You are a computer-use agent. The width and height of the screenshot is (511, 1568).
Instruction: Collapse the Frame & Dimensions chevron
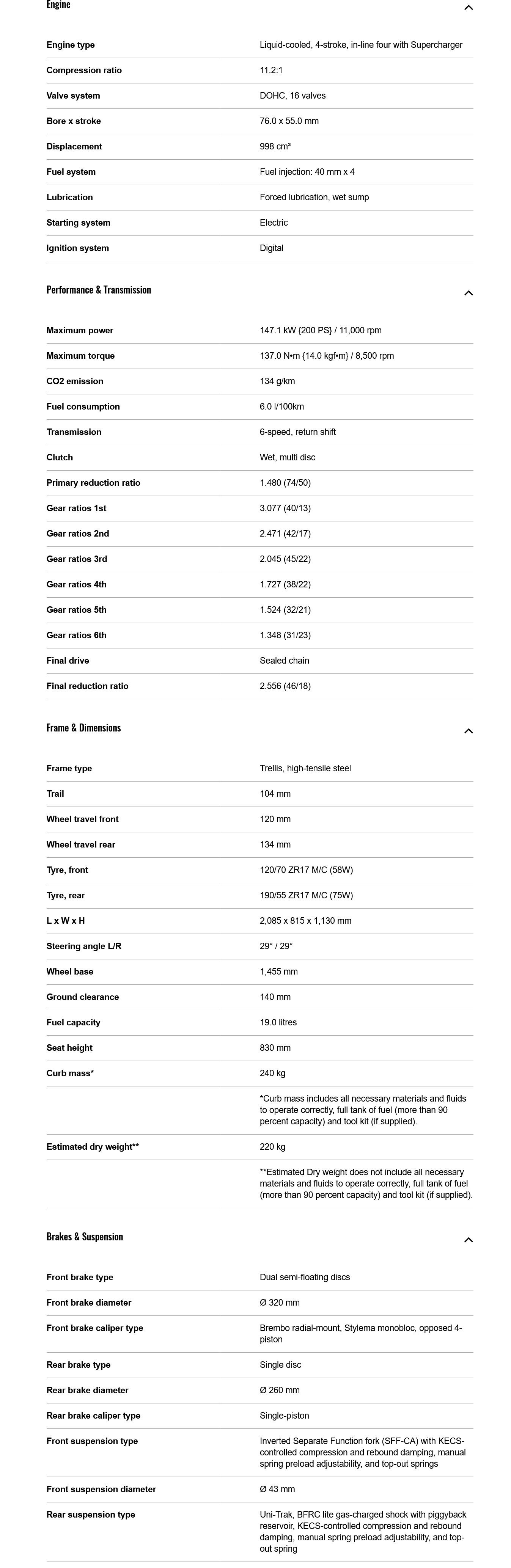(x=468, y=730)
